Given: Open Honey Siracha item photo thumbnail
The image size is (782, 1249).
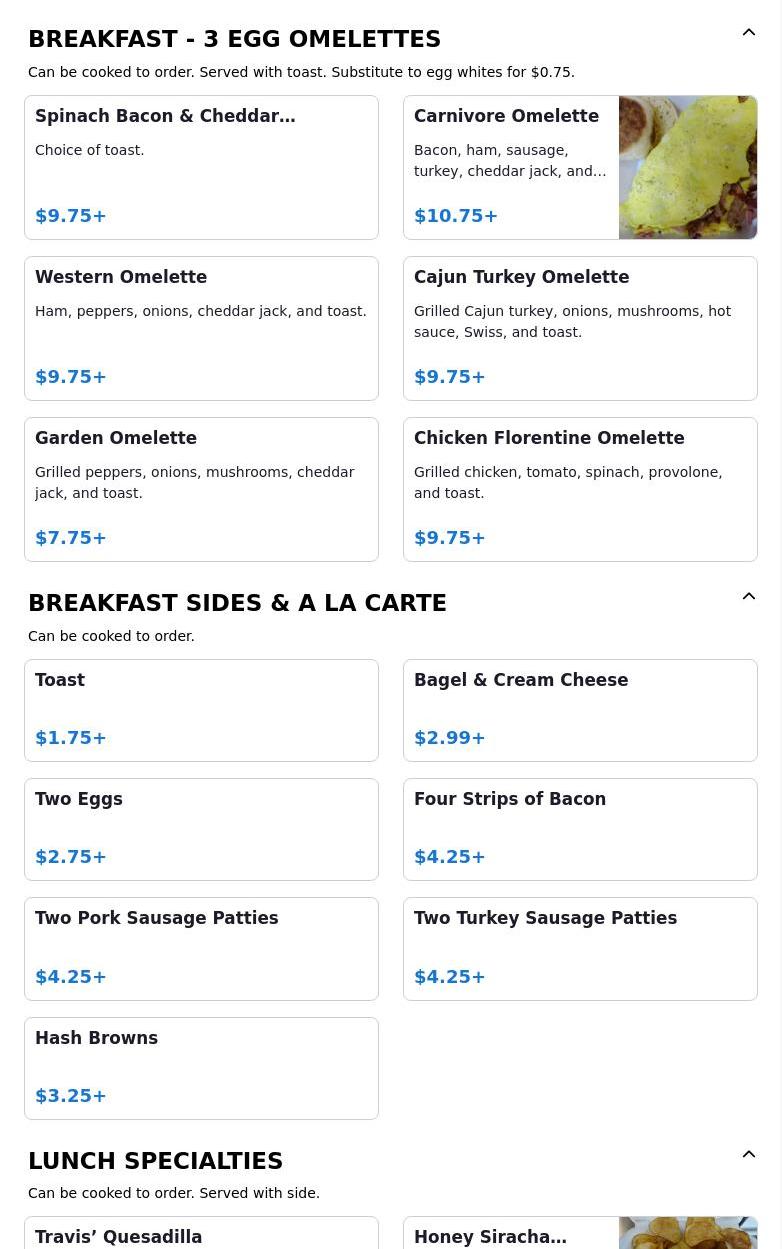Looking at the screenshot, I should 687,1234.
